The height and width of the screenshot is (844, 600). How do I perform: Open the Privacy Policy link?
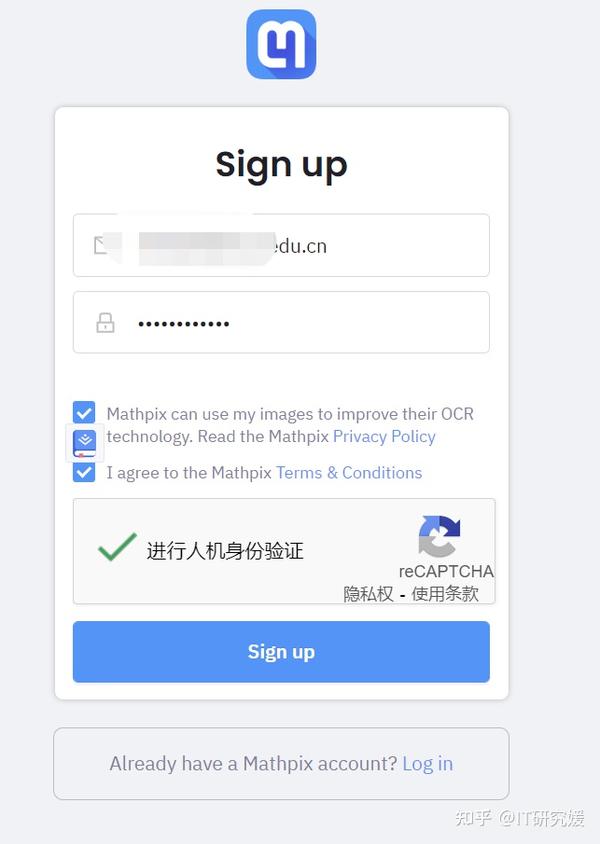[384, 436]
